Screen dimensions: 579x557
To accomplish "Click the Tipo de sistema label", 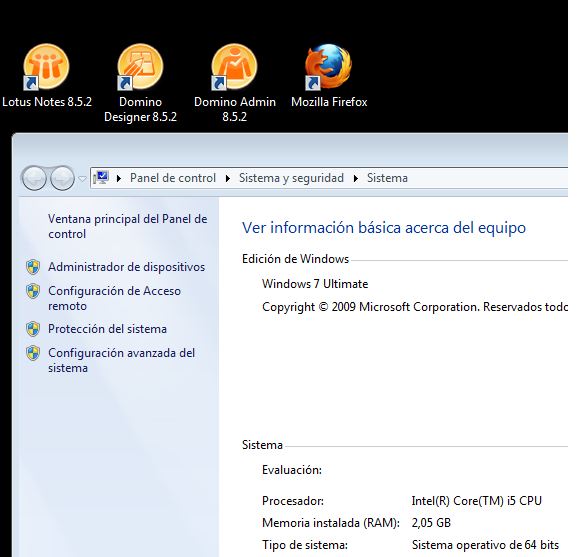I will pyautogui.click(x=305, y=545).
